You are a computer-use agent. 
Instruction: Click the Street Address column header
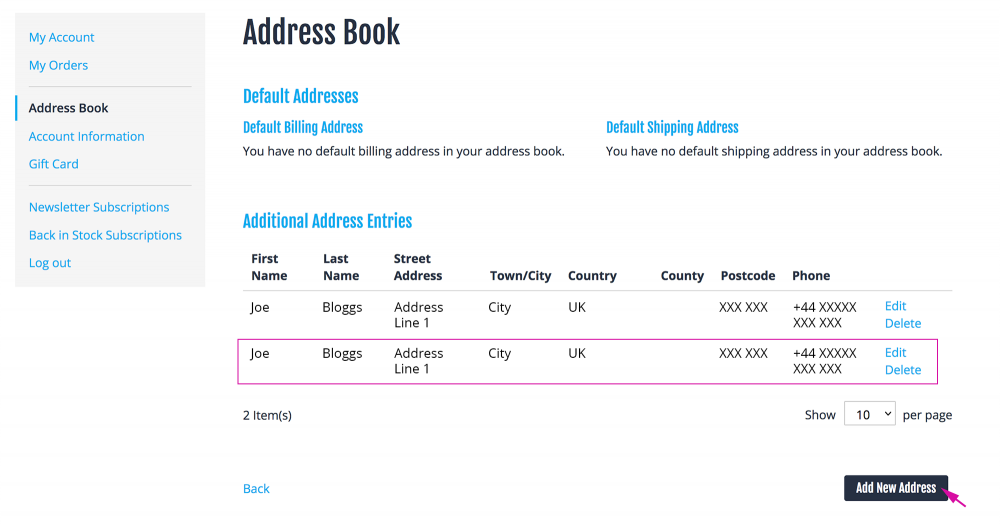click(417, 267)
